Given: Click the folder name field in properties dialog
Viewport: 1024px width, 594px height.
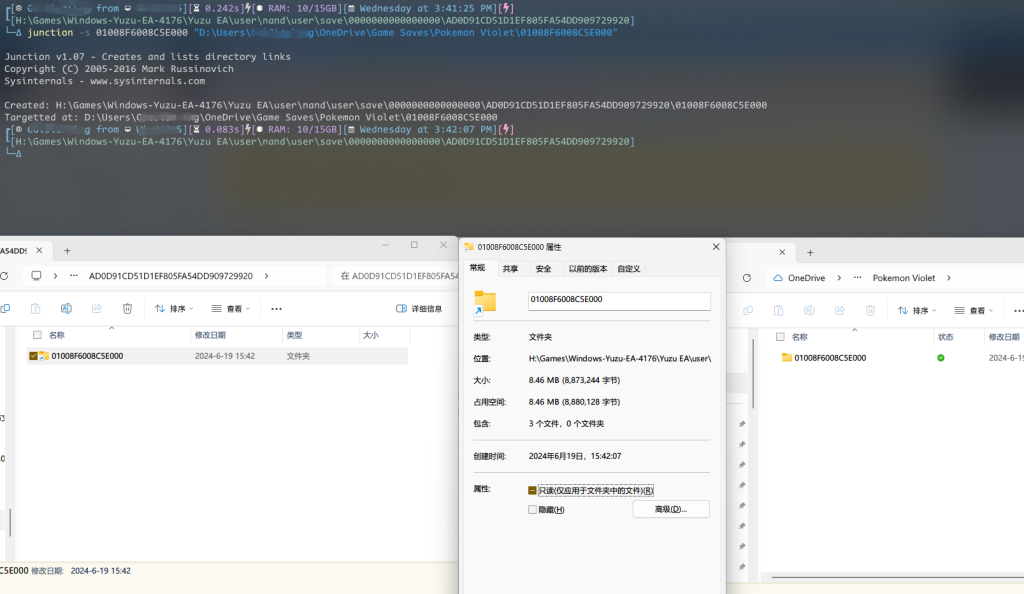Looking at the screenshot, I should pyautogui.click(x=619, y=300).
